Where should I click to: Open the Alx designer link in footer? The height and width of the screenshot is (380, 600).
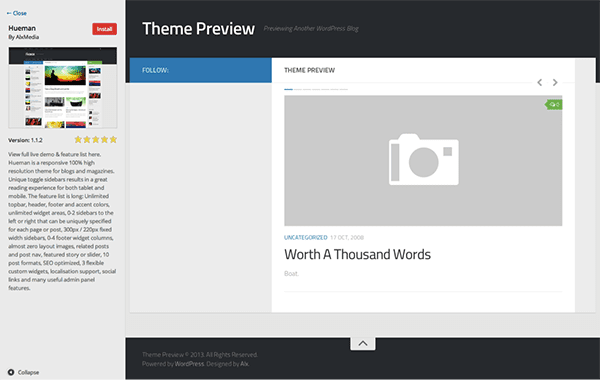click(x=244, y=364)
